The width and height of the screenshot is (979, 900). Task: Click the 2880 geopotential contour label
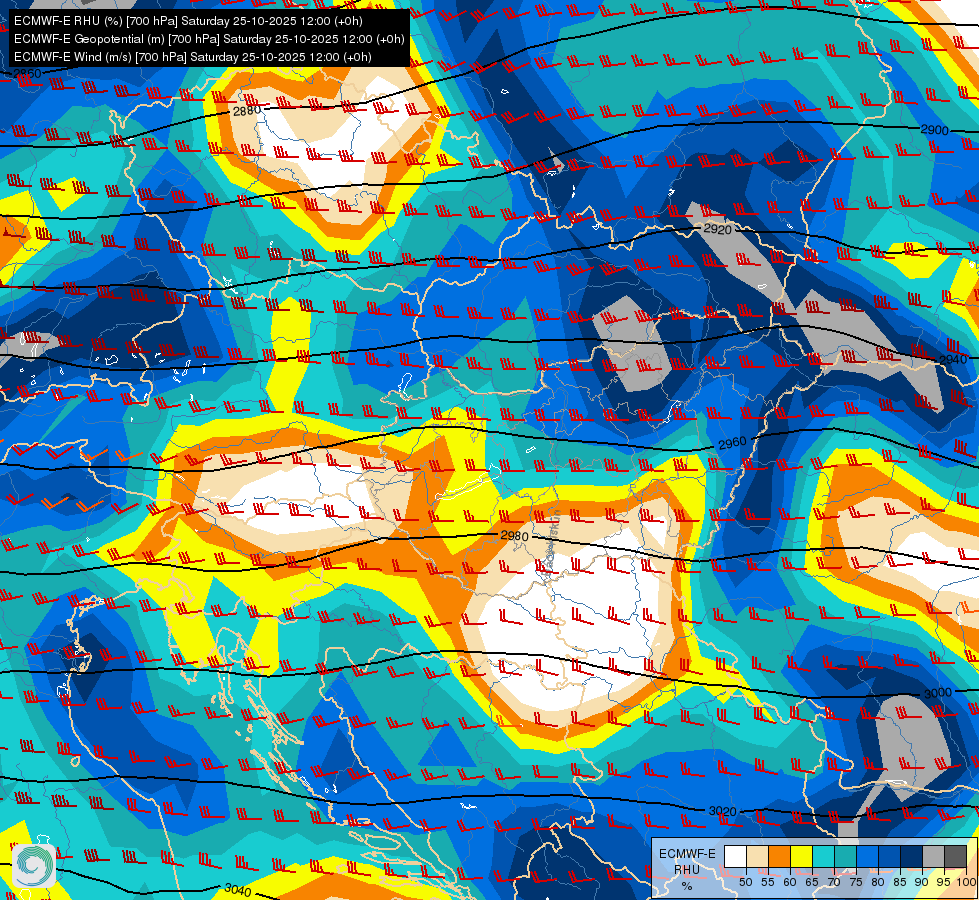pyautogui.click(x=247, y=111)
